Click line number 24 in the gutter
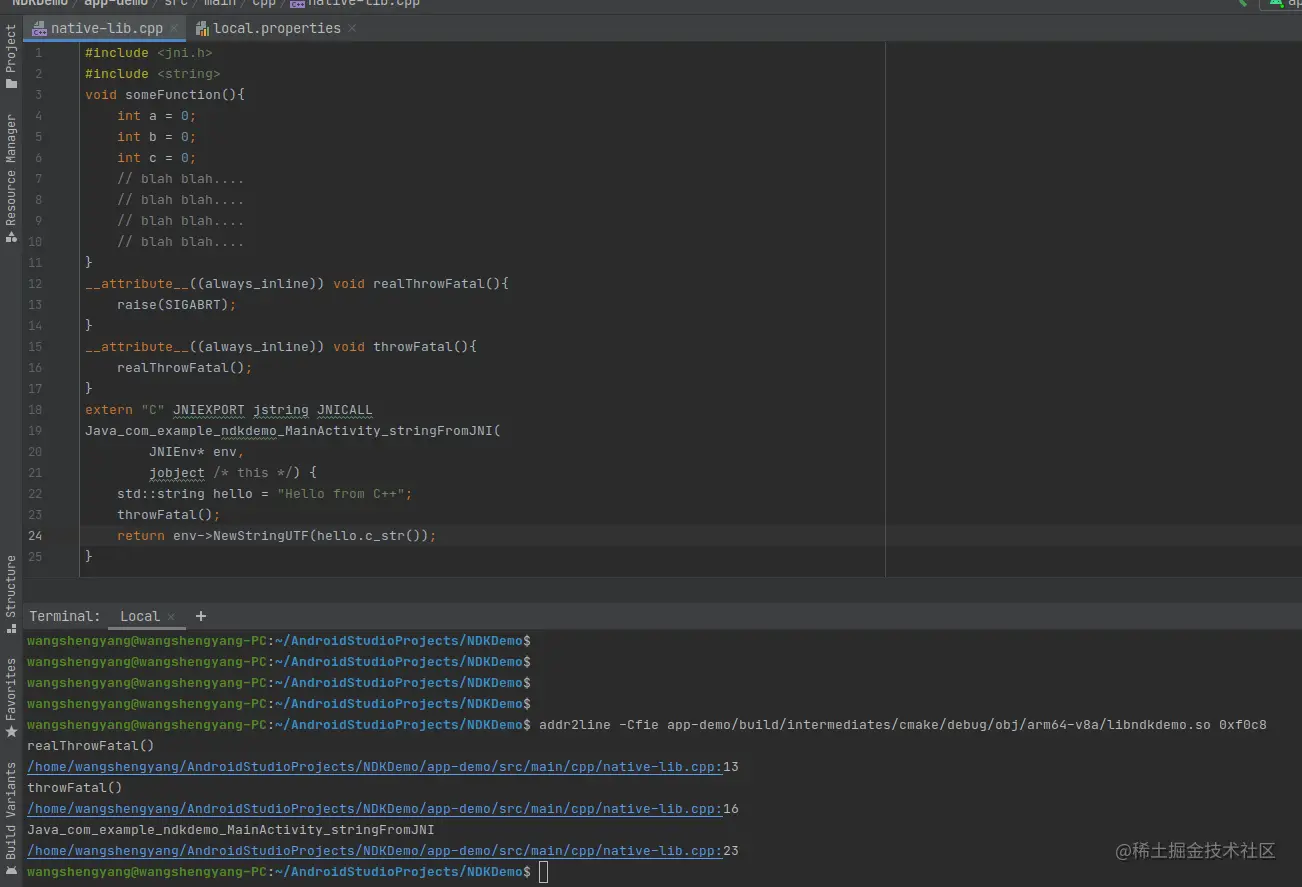Viewport: 1302px width, 887px height. click(x=35, y=536)
